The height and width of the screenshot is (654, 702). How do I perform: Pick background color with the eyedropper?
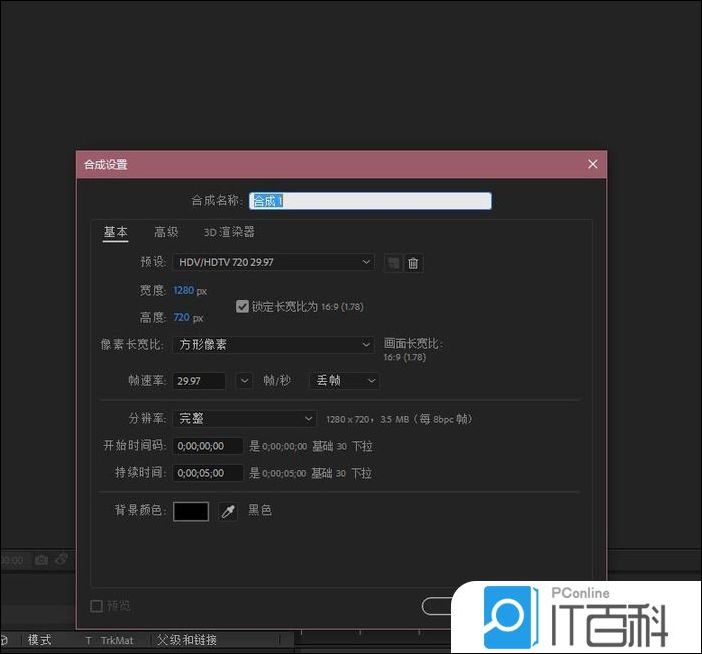point(228,511)
